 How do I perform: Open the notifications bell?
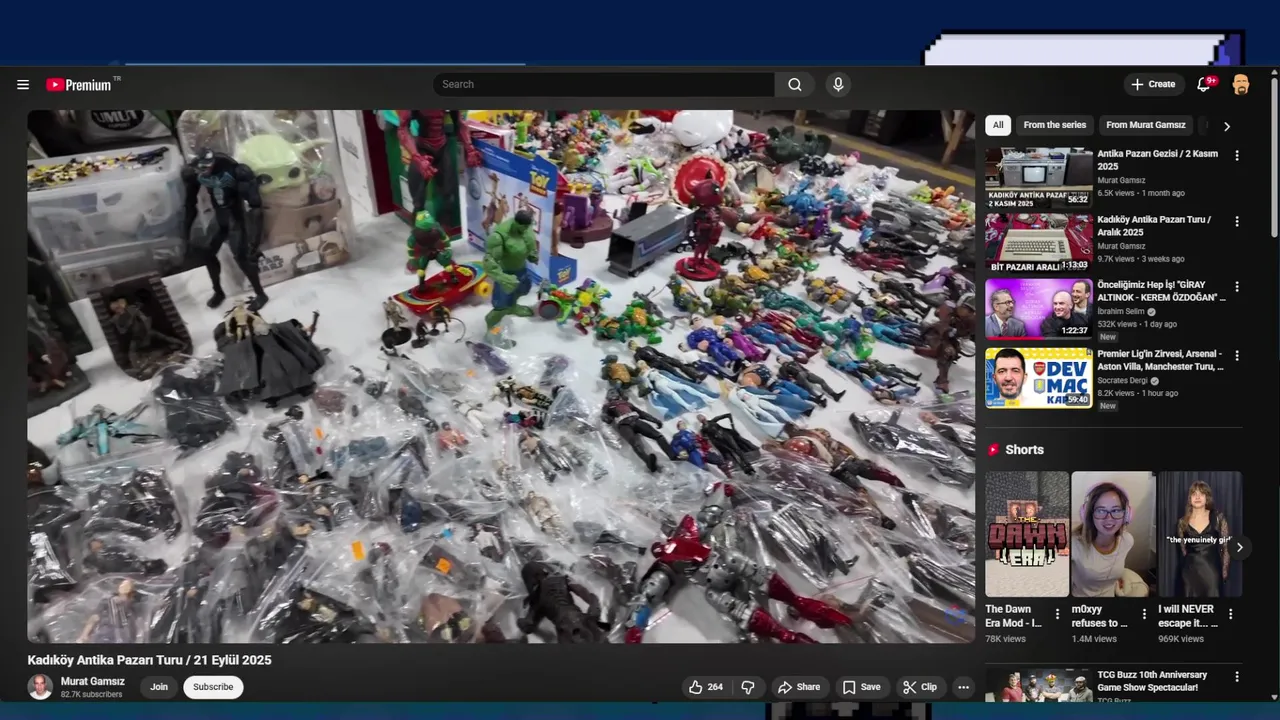pyautogui.click(x=1204, y=85)
